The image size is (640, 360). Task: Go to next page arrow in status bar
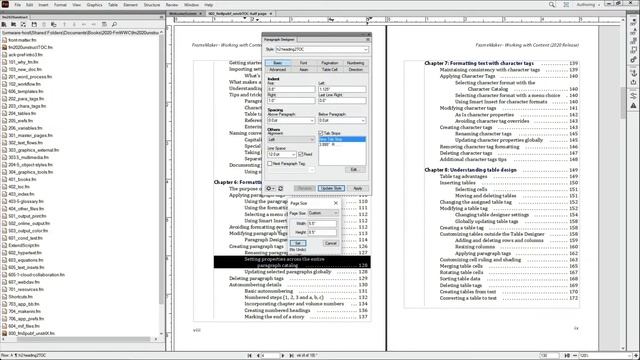click(283, 356)
